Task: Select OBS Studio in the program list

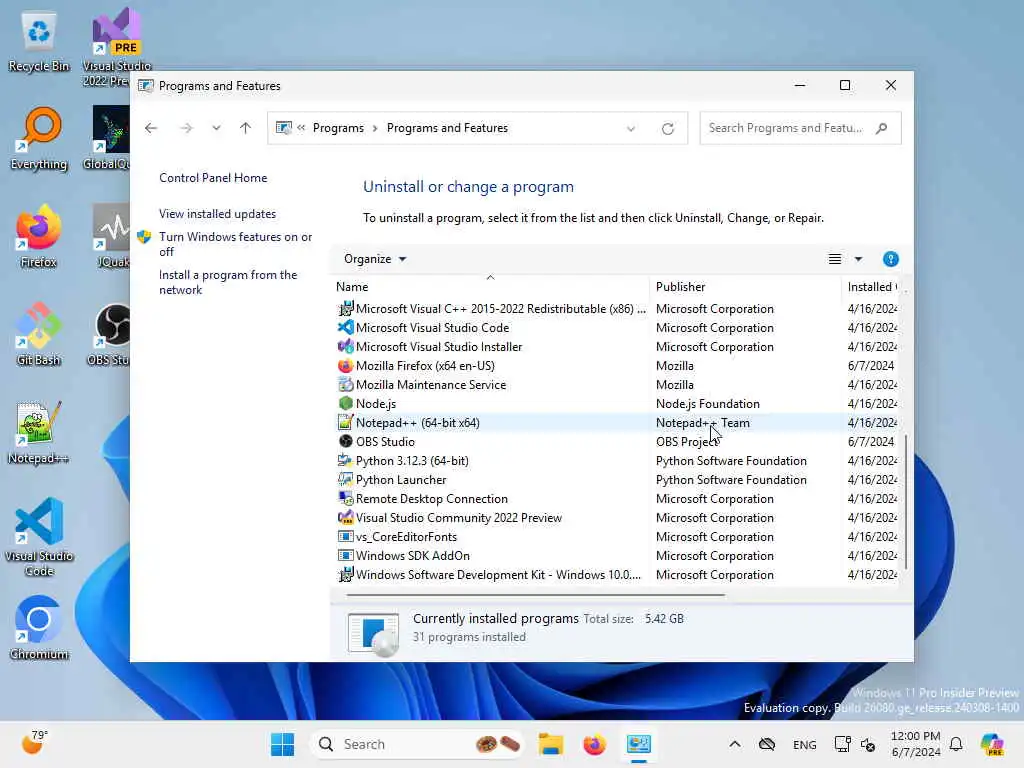Action: 616,441
